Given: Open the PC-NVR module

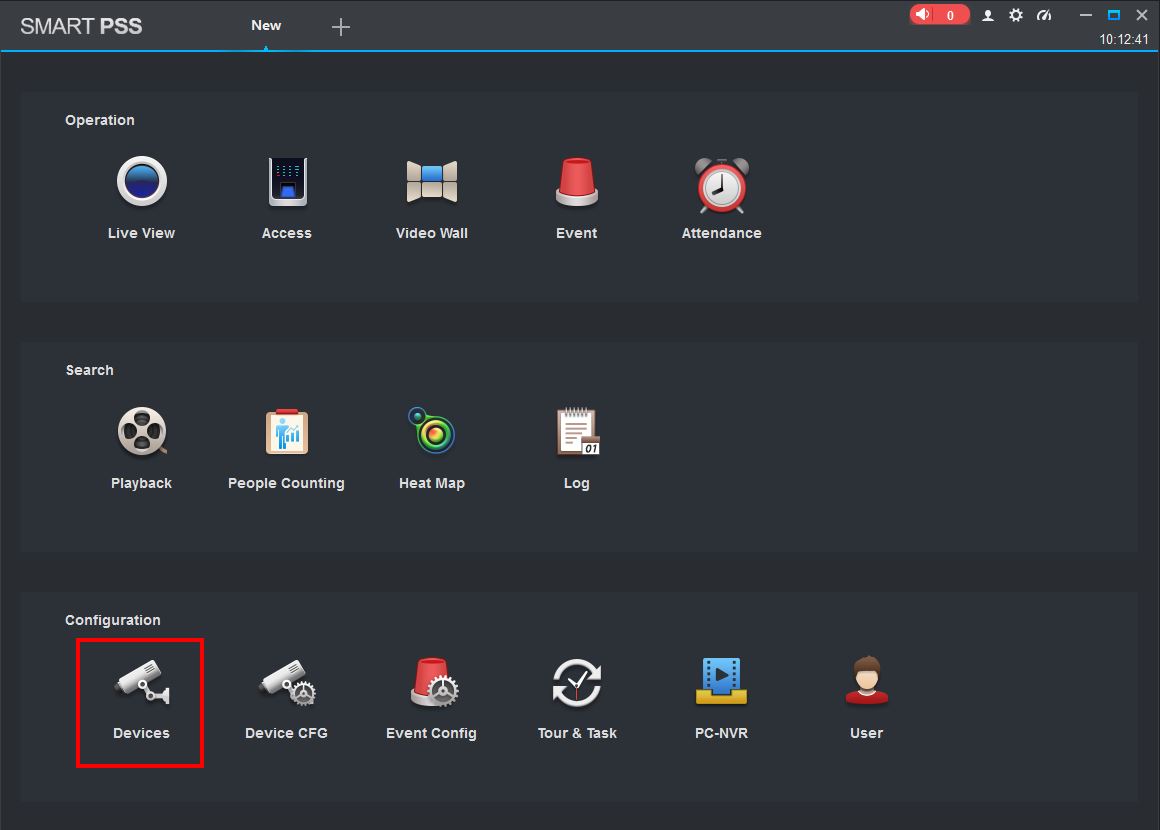Looking at the screenshot, I should (x=721, y=699).
